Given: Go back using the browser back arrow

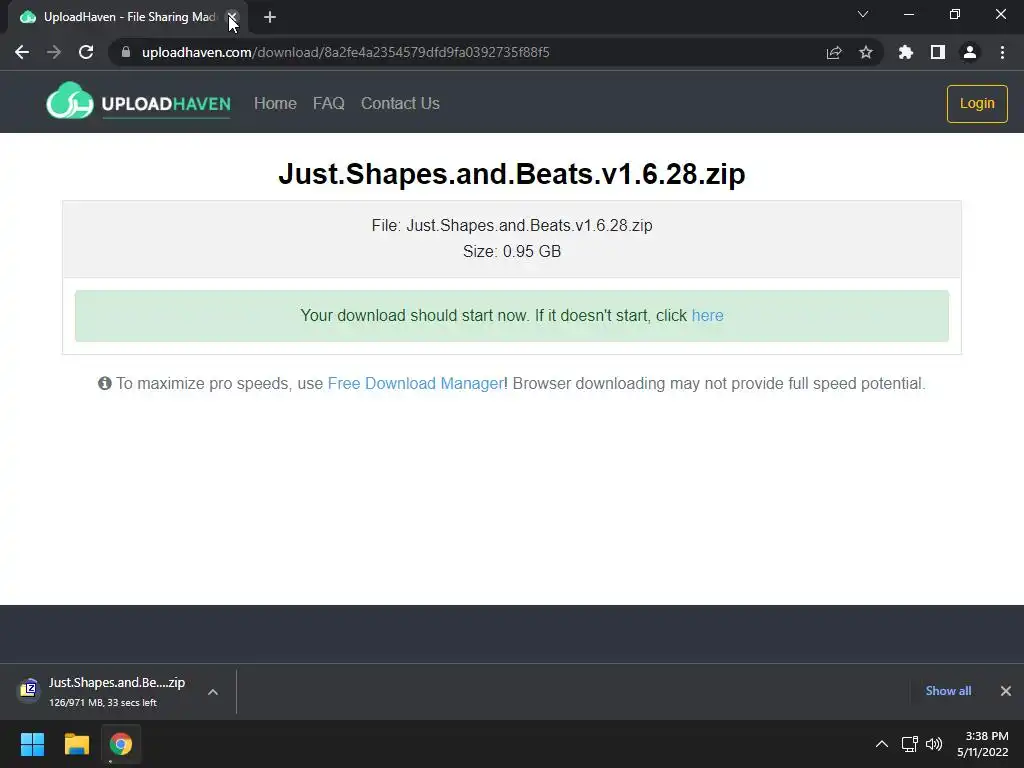Looking at the screenshot, I should tap(22, 52).
